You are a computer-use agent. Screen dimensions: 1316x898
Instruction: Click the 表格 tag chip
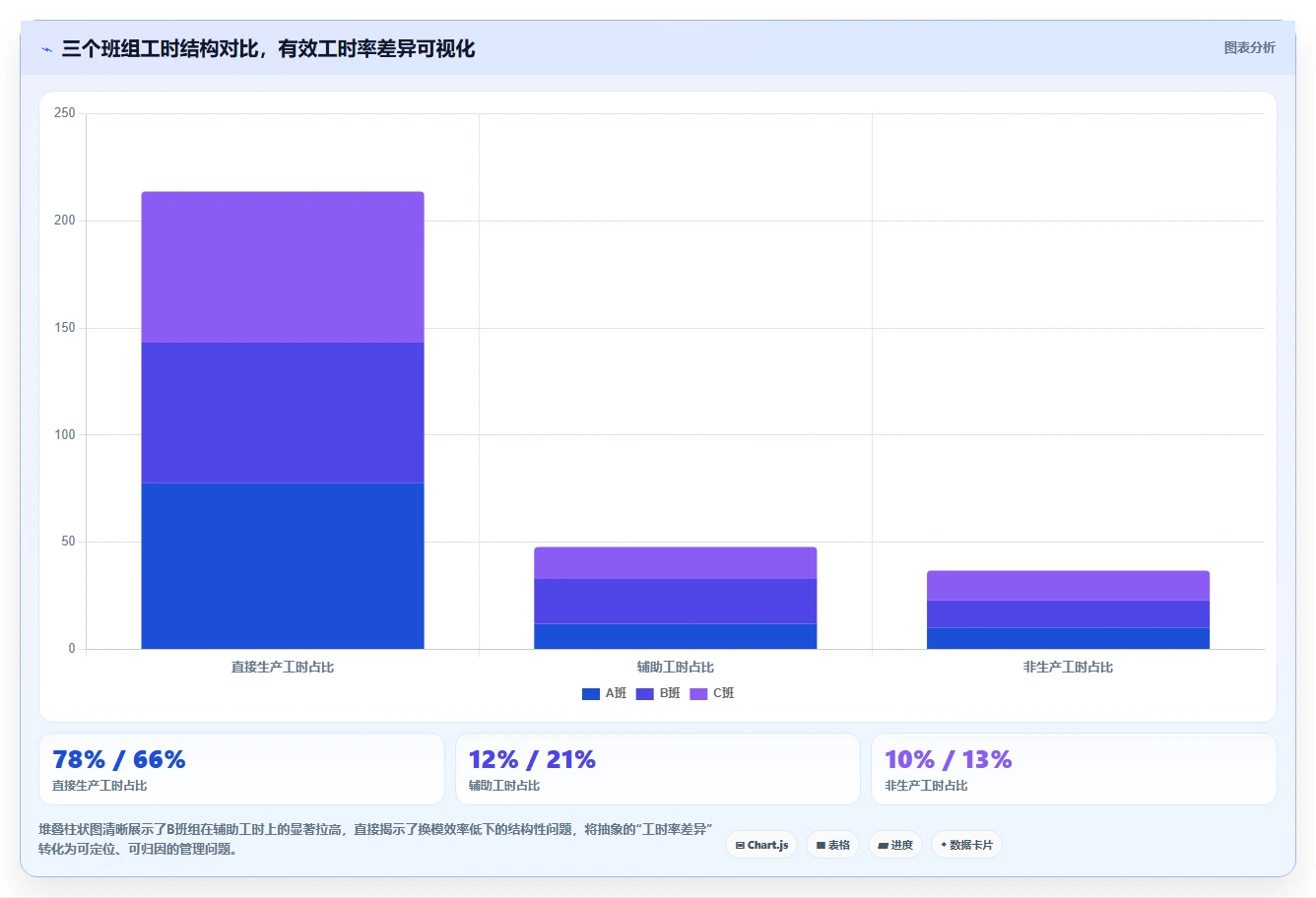point(832,845)
